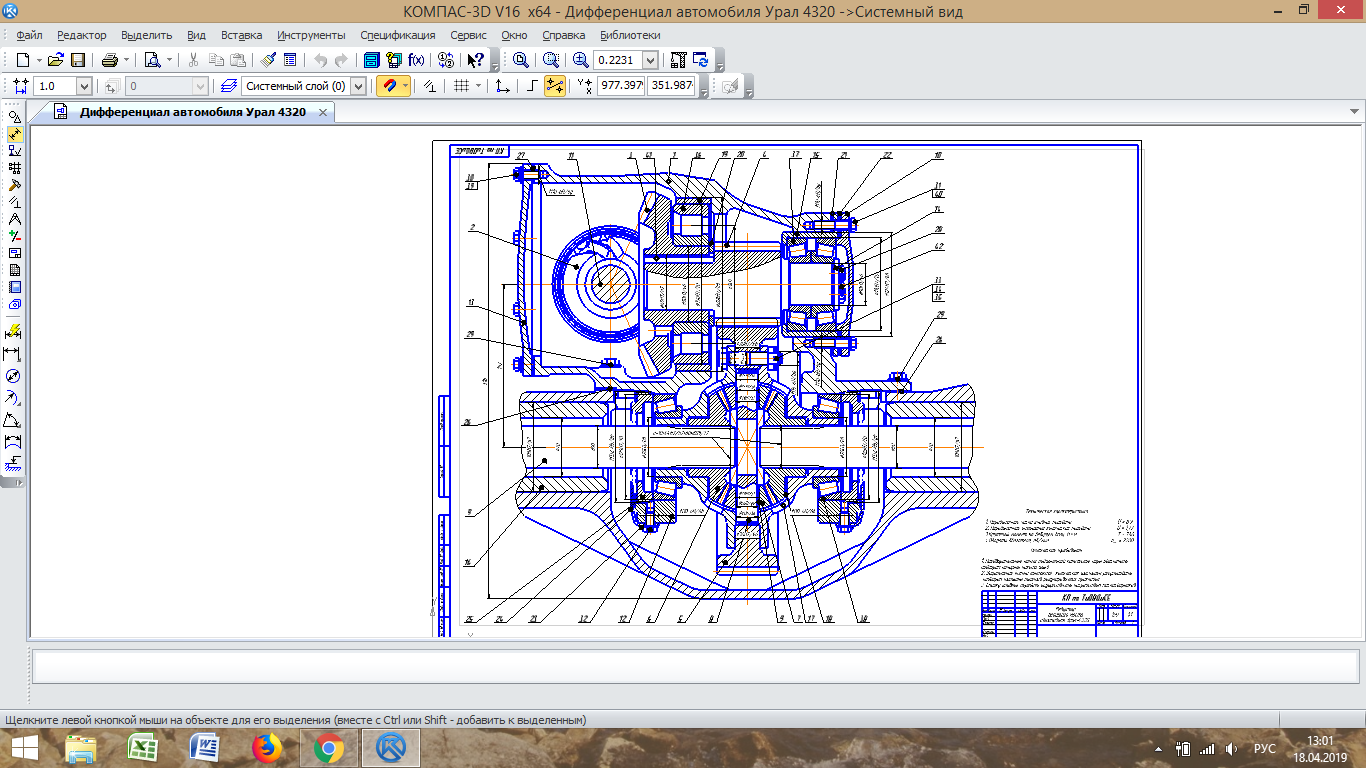
Task: Open the Инструменты menu
Action: [312, 34]
